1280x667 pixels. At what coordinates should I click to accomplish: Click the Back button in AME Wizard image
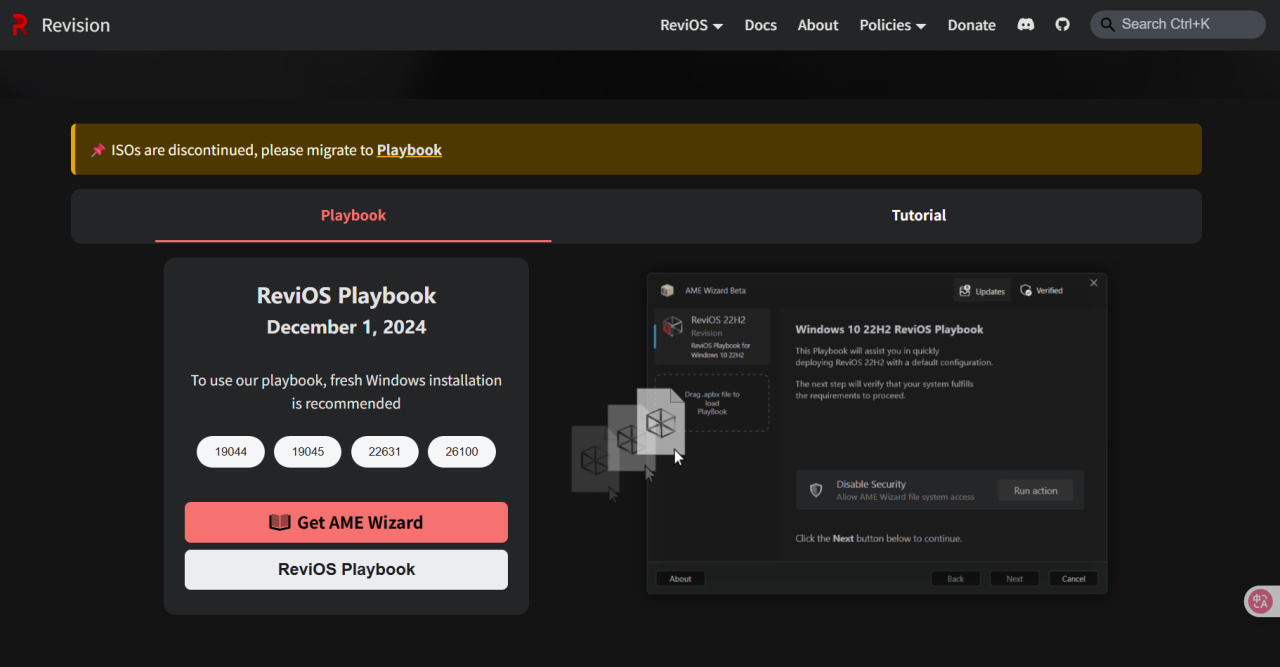tap(955, 579)
